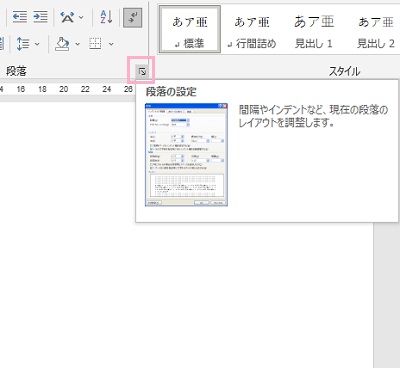Apply the 行間詰め style
The height and width of the screenshot is (368, 400).
pyautogui.click(x=252, y=30)
